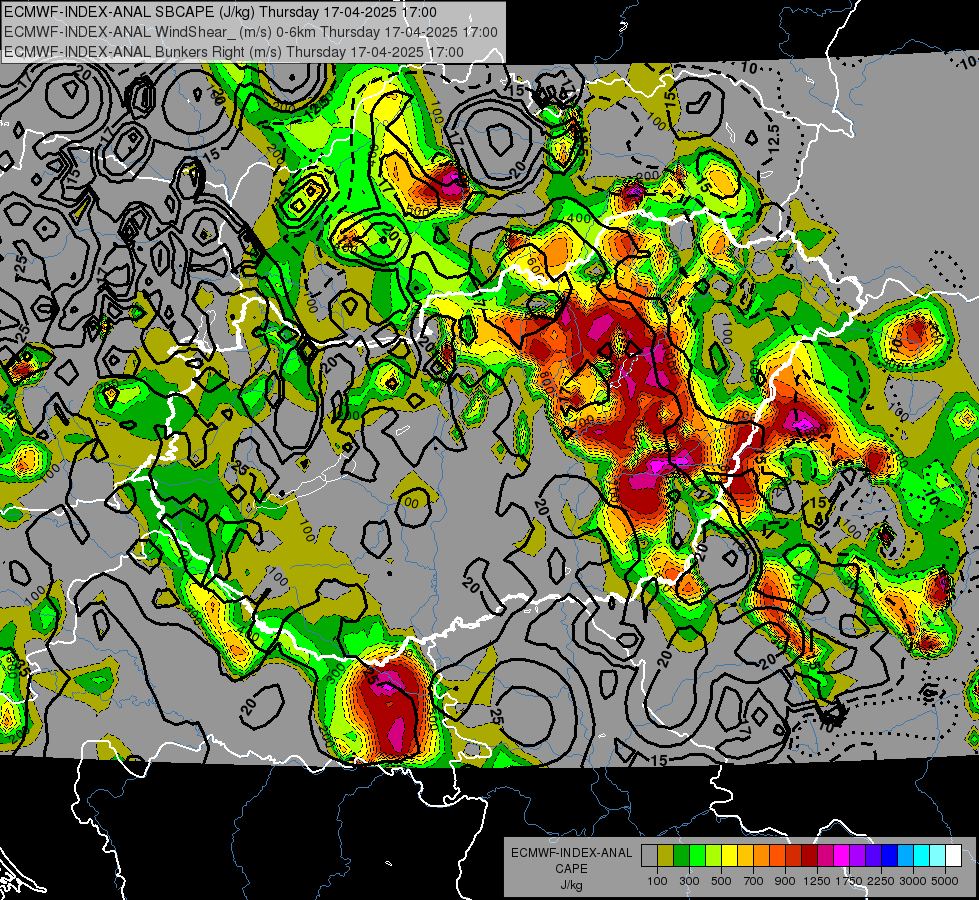Select the bright green swatch in the legend
Image resolution: width=979 pixels, height=900 pixels.
pyautogui.click(x=697, y=856)
